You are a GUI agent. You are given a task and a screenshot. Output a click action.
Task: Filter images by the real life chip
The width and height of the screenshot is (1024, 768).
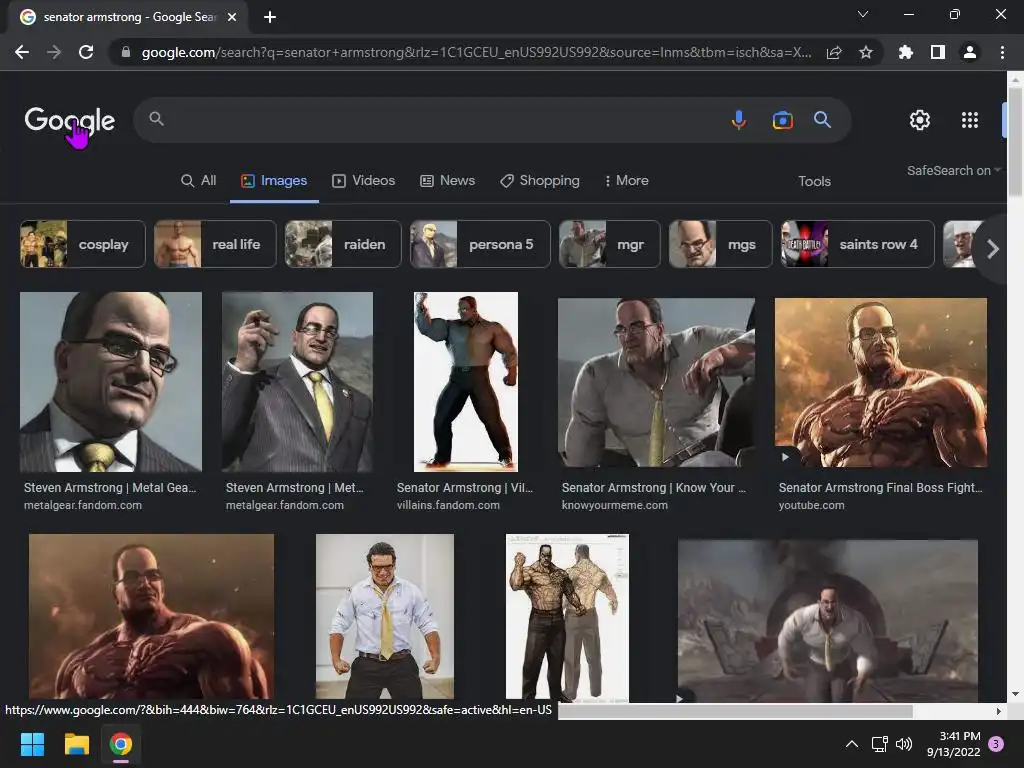215,244
